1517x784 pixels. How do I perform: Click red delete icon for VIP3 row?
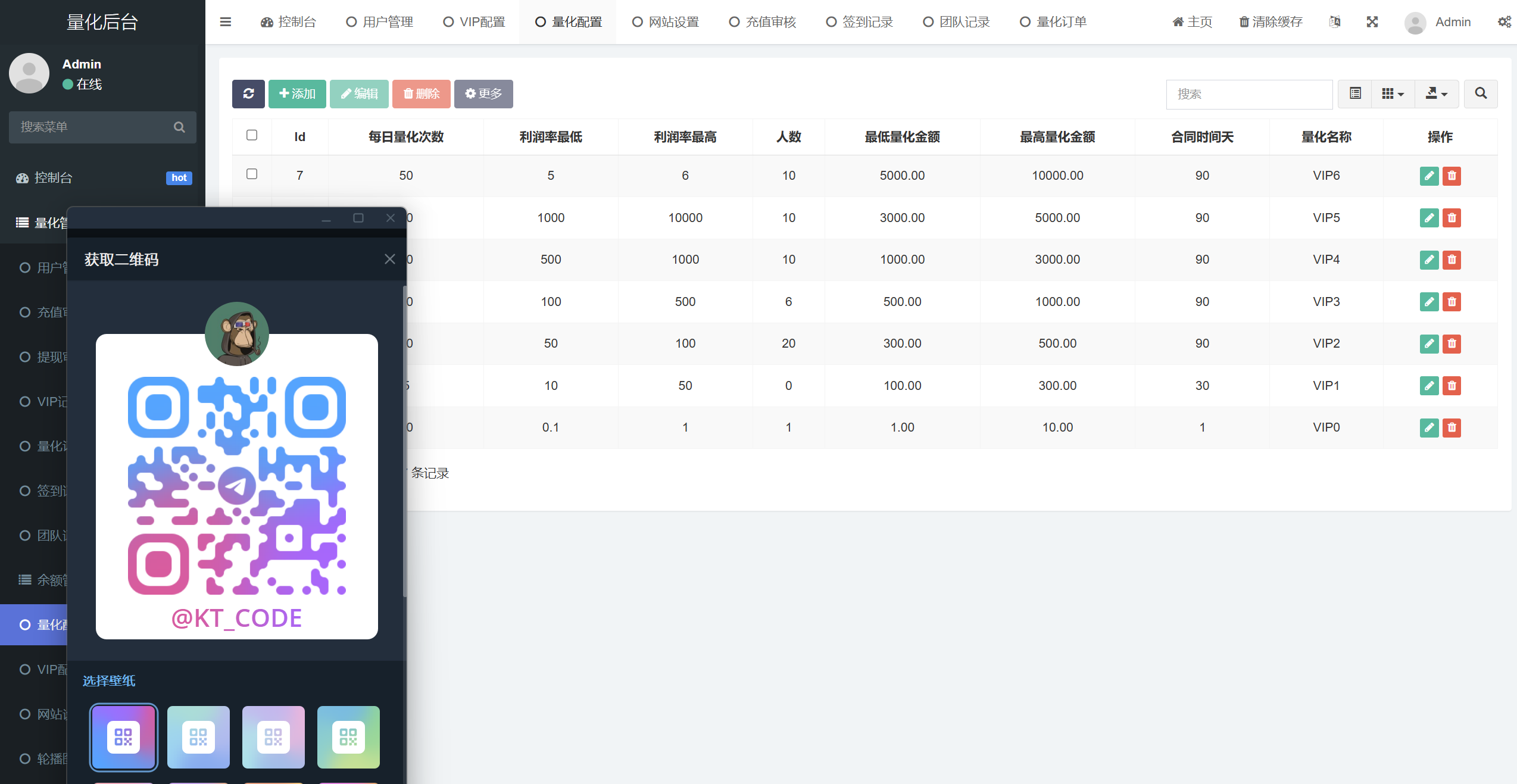[1452, 302]
